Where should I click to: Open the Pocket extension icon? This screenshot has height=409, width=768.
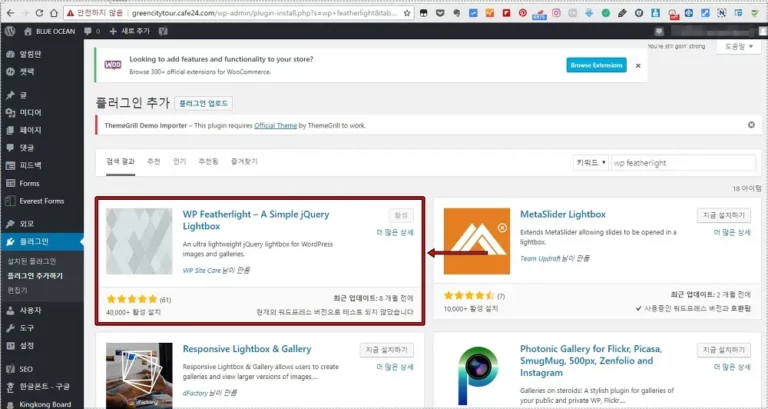coord(440,13)
